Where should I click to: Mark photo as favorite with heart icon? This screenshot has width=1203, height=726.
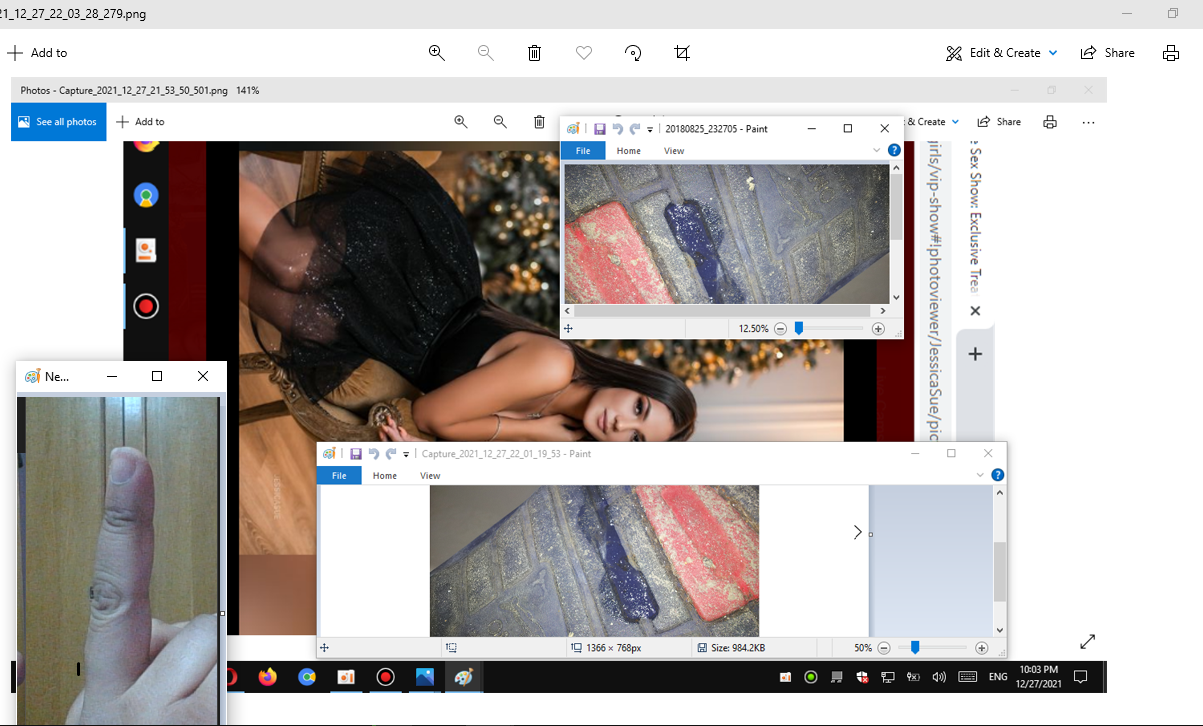(x=584, y=53)
